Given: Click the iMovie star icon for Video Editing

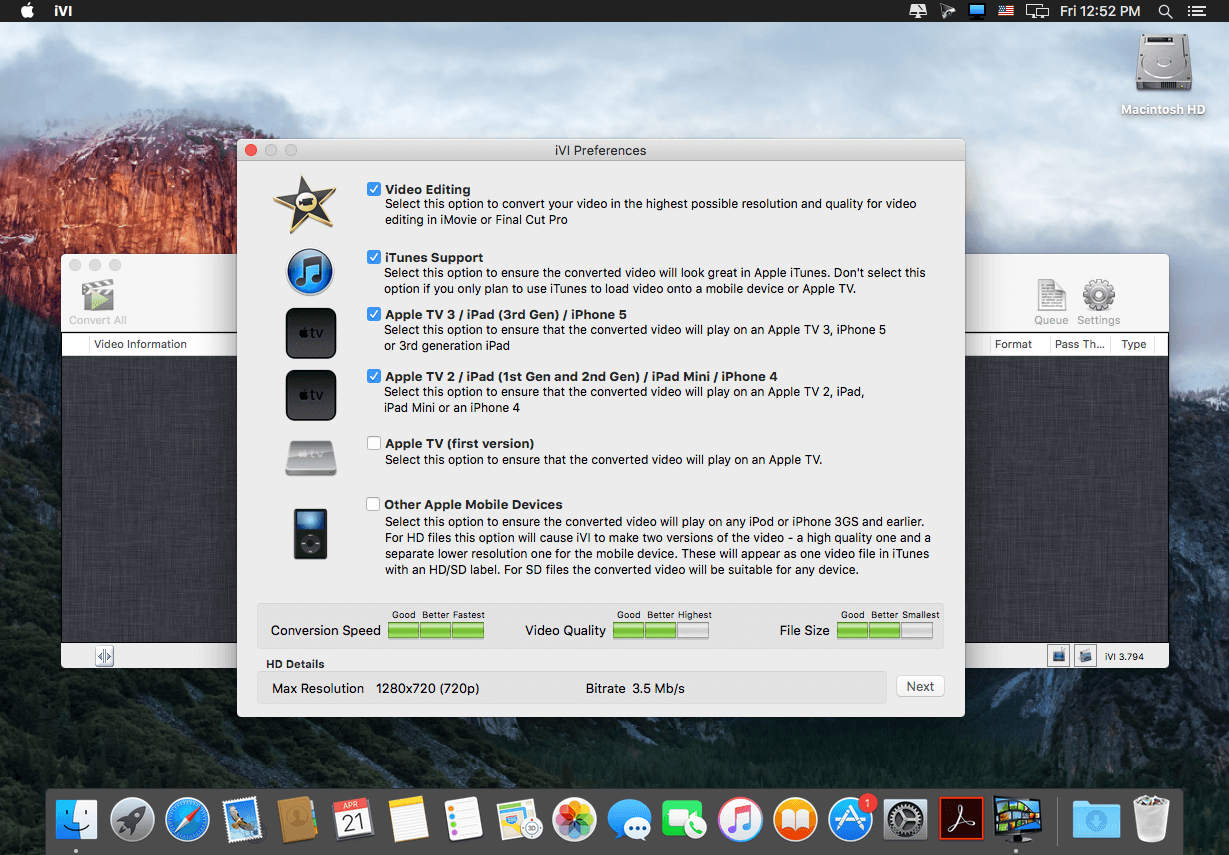Looking at the screenshot, I should point(305,204).
